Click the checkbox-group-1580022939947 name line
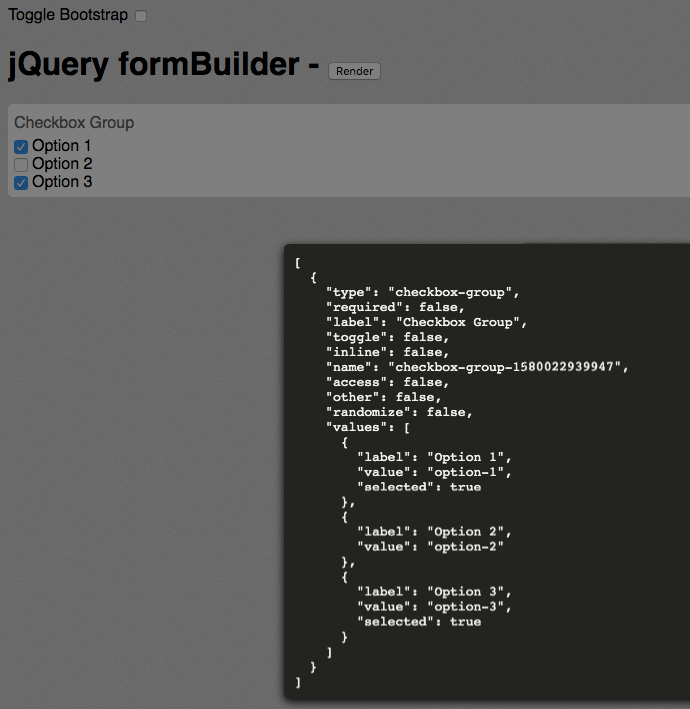Viewport: 690px width, 709px height. (477, 367)
